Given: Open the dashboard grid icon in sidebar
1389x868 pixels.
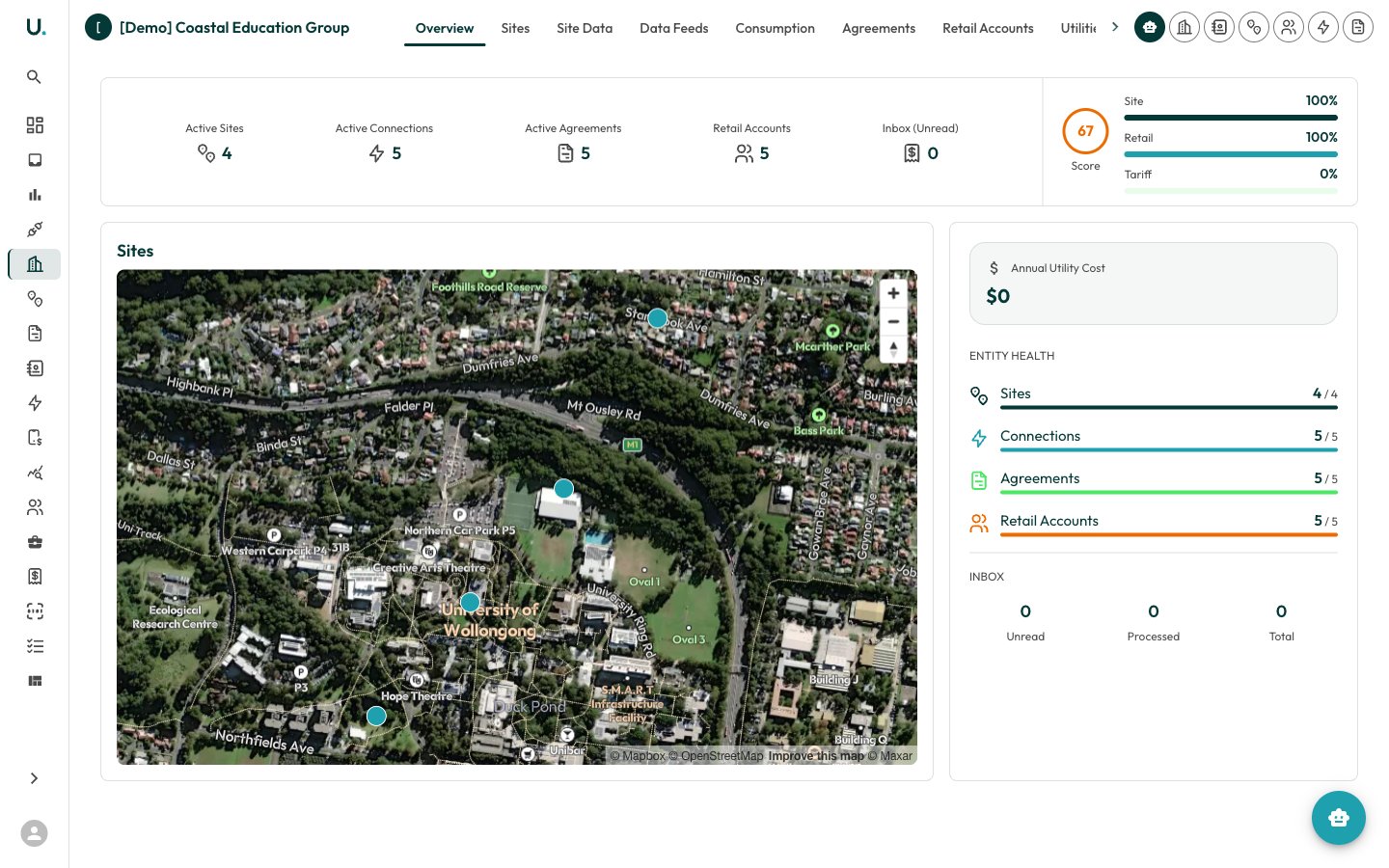Looking at the screenshot, I should pos(35,125).
